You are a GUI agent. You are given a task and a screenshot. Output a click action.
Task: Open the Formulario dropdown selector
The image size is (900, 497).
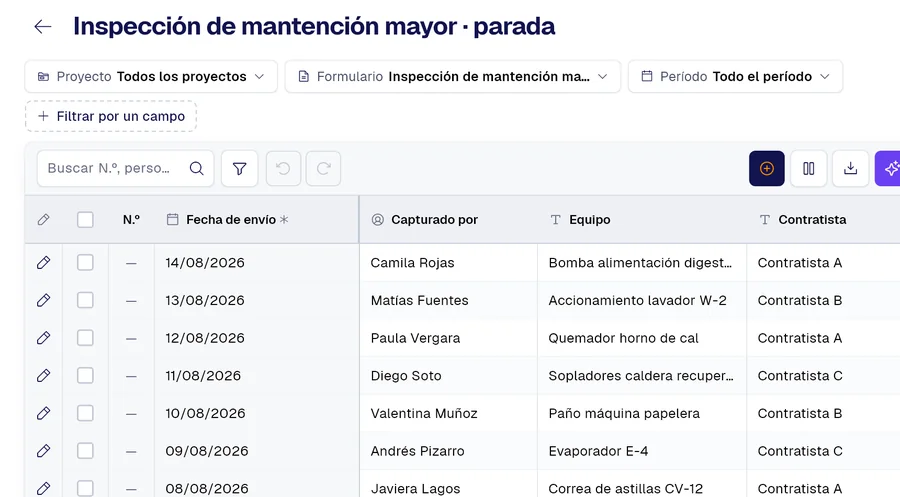[453, 76]
